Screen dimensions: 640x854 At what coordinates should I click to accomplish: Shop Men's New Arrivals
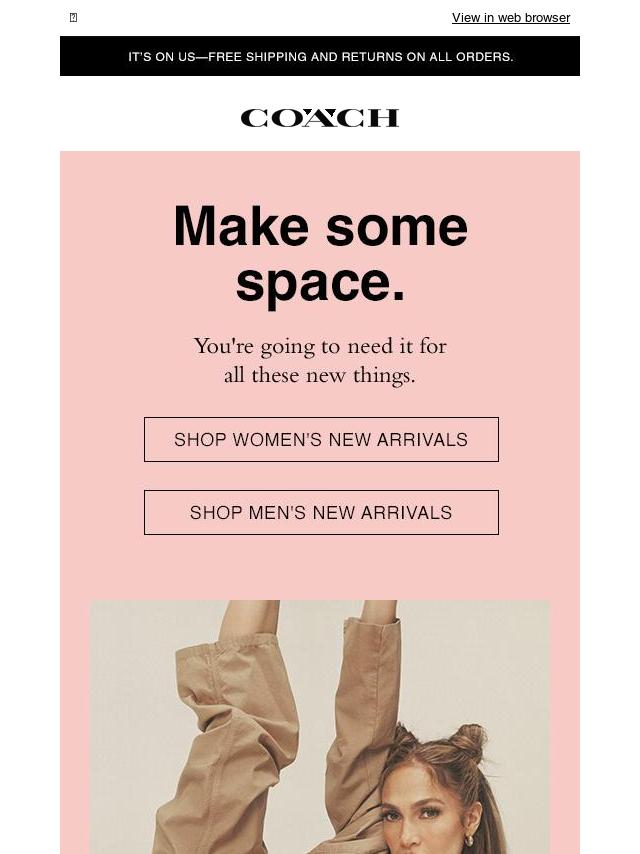[321, 513]
